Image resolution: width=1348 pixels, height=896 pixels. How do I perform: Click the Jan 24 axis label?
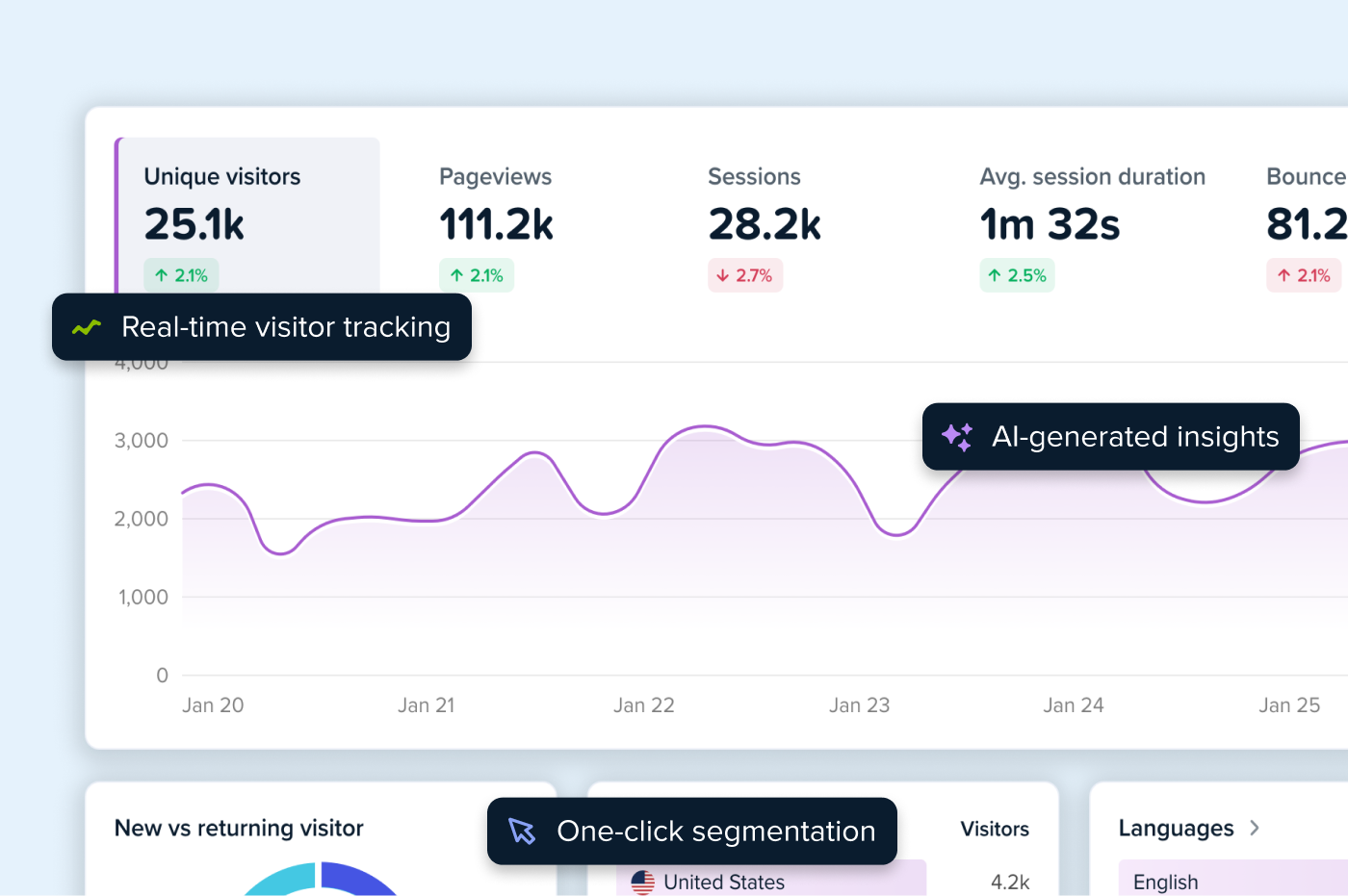coord(1073,704)
